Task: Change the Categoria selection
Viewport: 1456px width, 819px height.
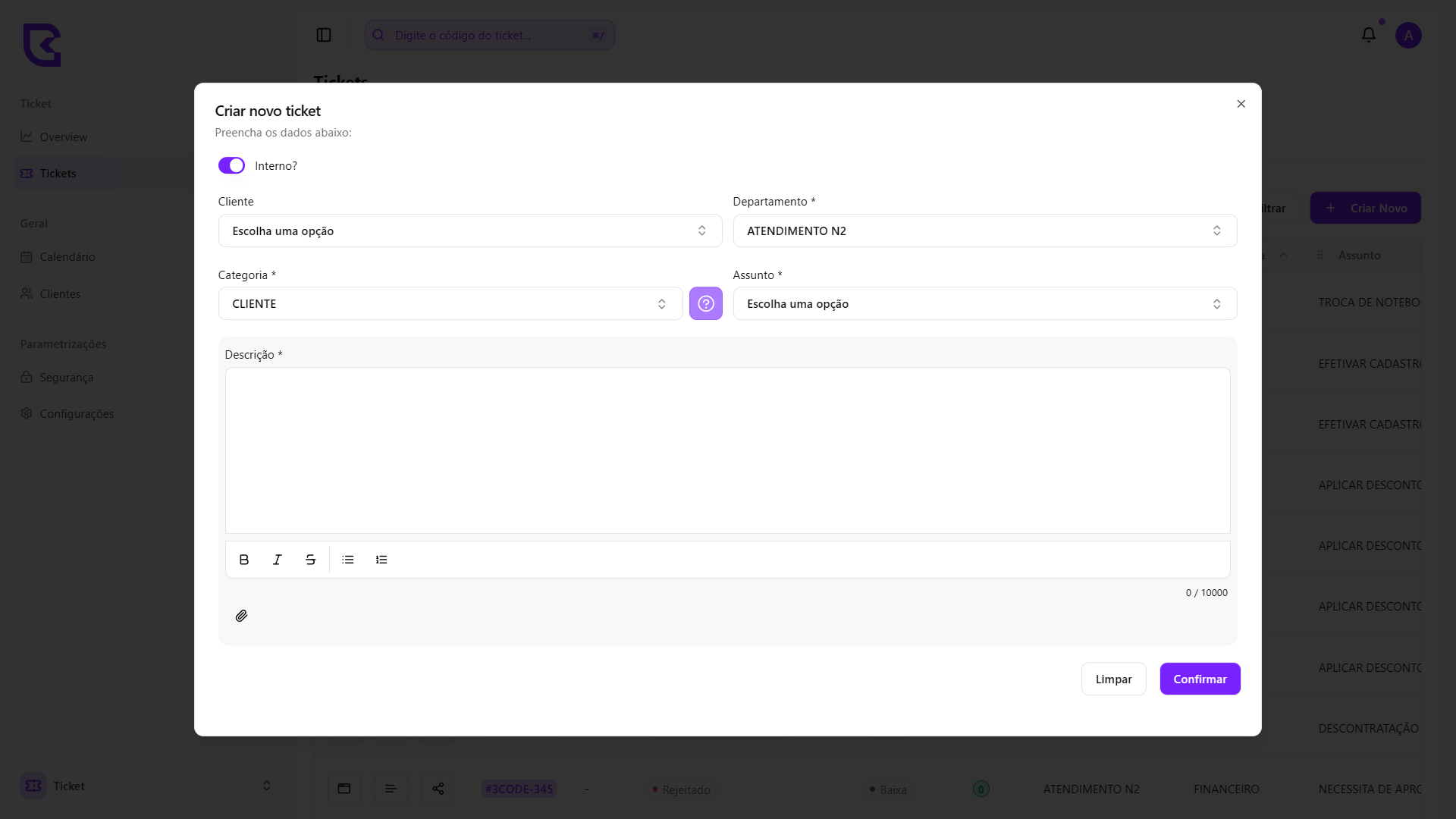Action: (450, 303)
